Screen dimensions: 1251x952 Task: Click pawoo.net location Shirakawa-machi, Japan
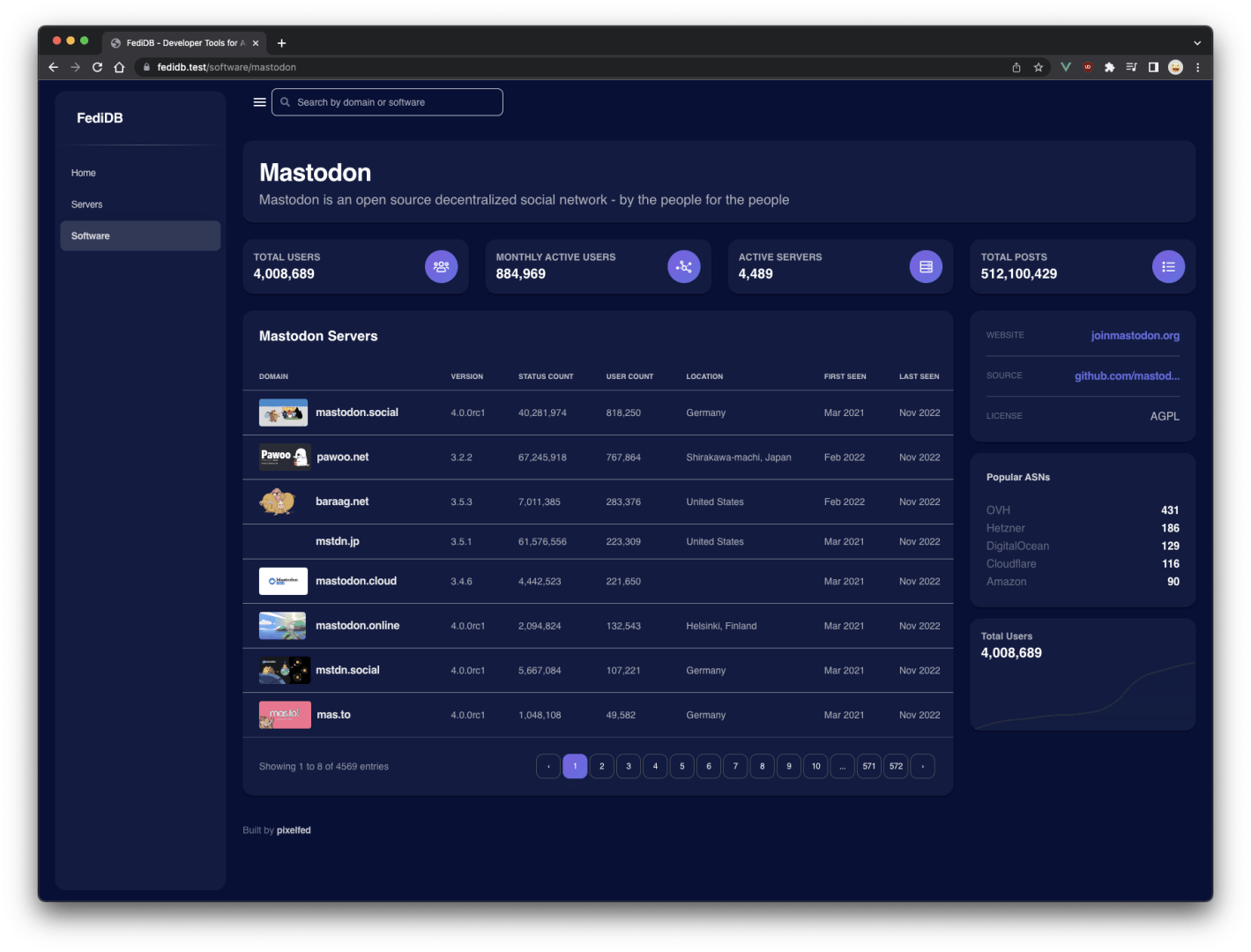(x=739, y=457)
